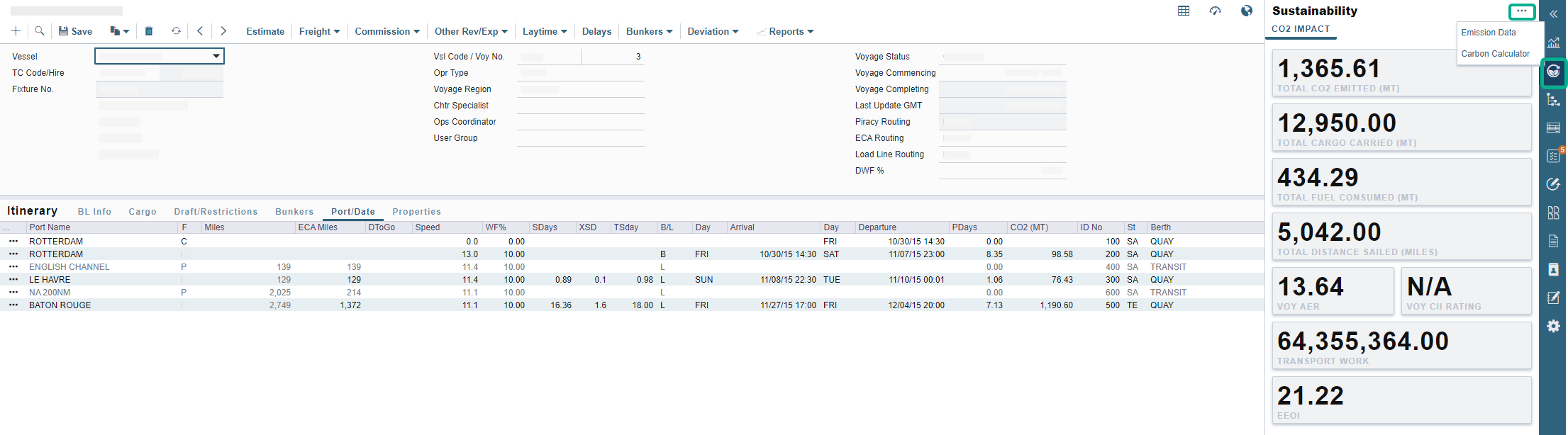Choose Emission Data menu entry
The width and height of the screenshot is (1568, 435).
(x=1488, y=33)
